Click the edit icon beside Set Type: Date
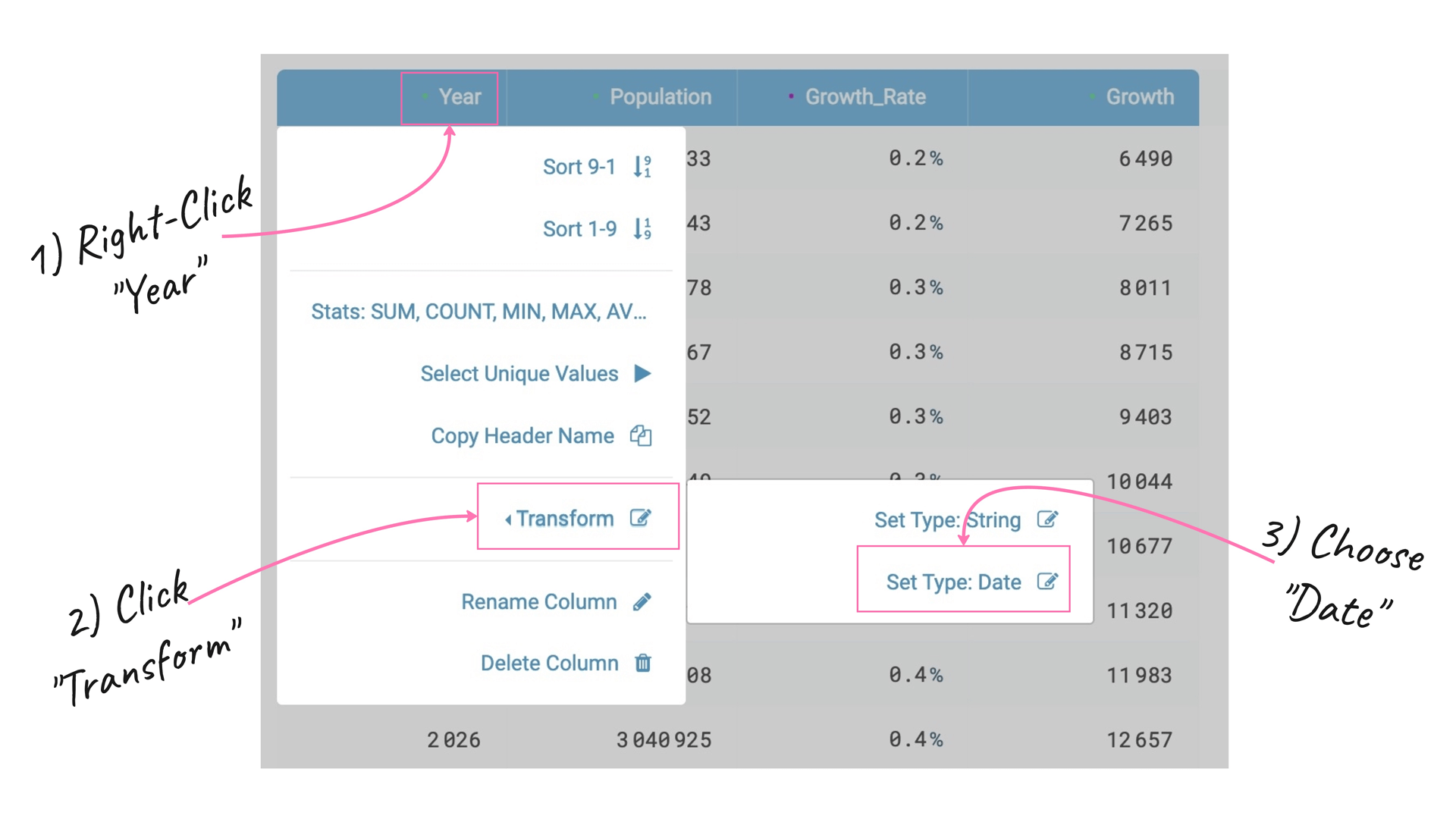 [1047, 582]
